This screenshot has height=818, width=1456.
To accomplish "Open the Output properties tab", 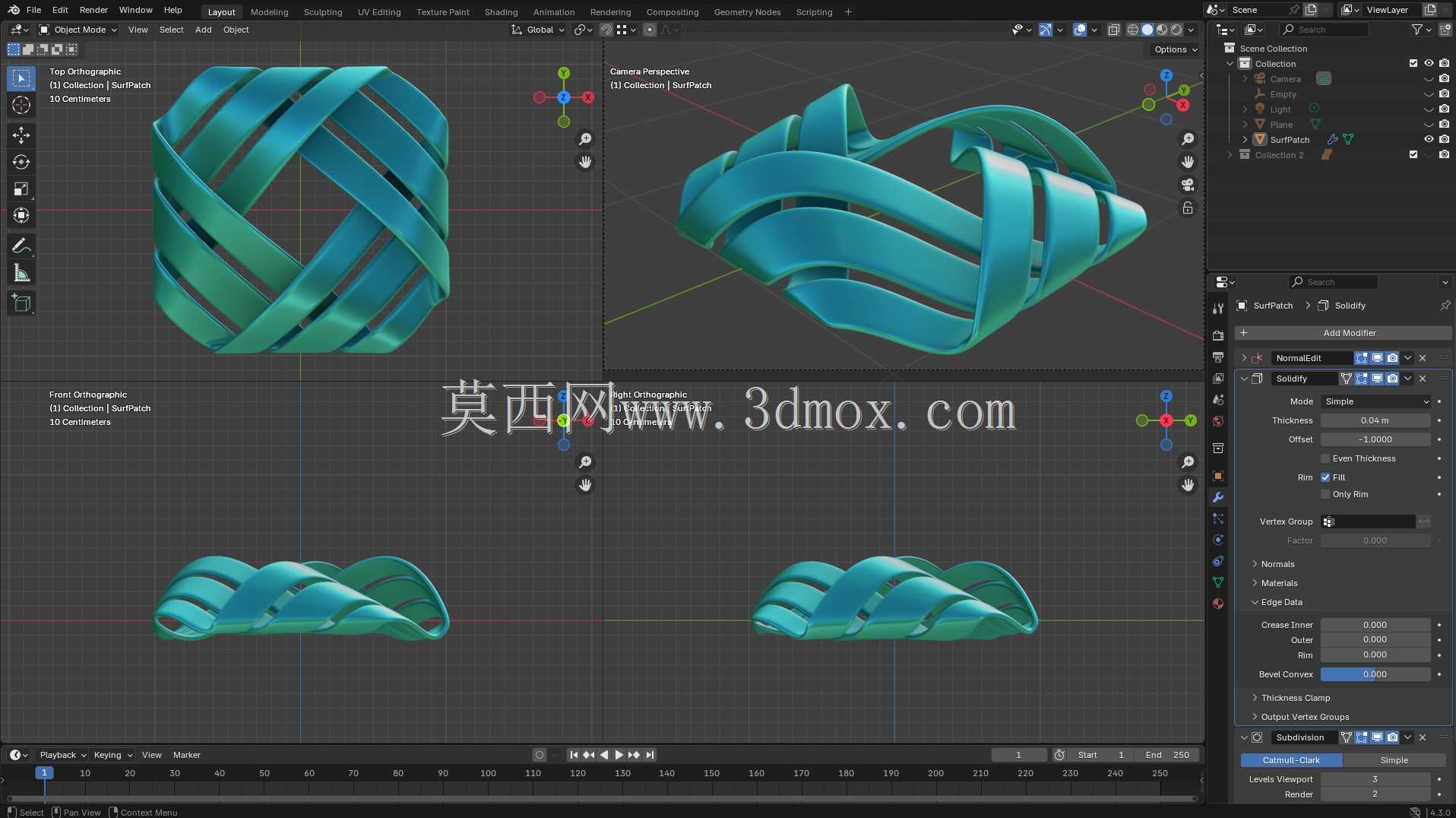I will (1218, 357).
